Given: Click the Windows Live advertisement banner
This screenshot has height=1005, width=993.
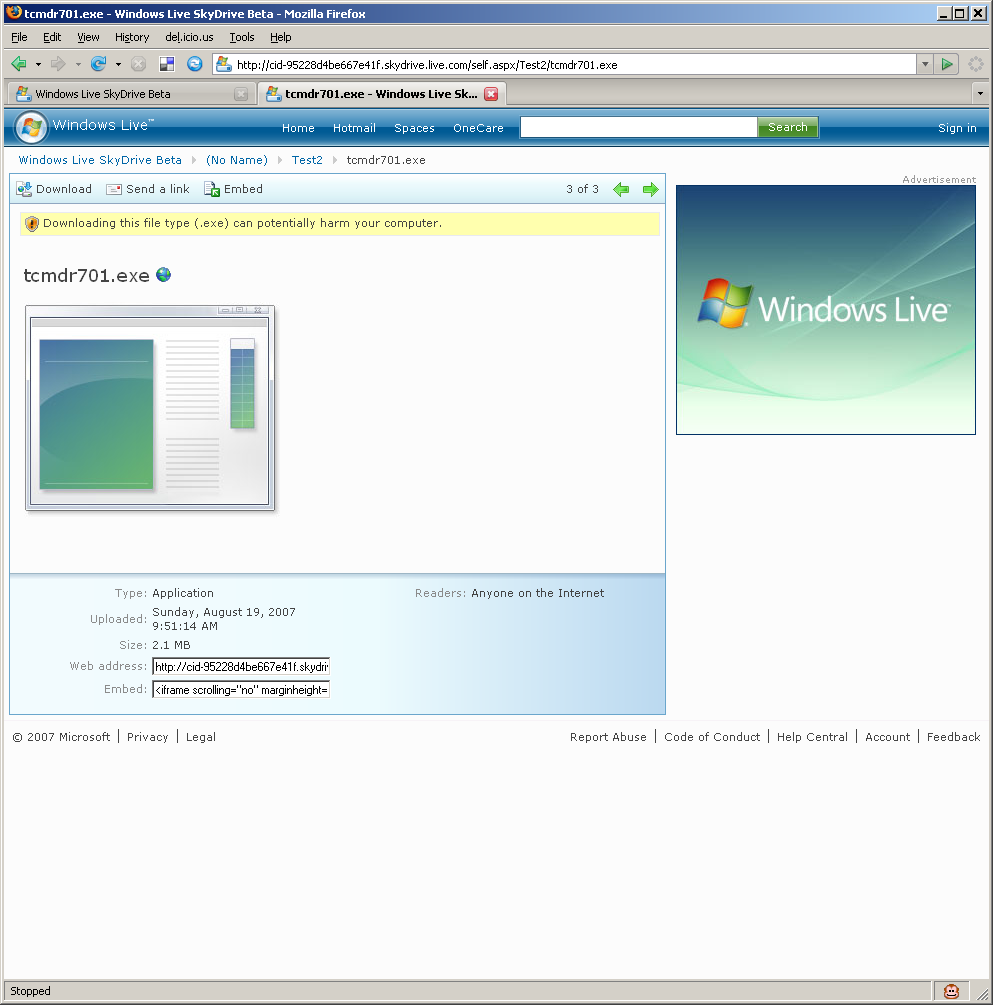Looking at the screenshot, I should point(826,310).
